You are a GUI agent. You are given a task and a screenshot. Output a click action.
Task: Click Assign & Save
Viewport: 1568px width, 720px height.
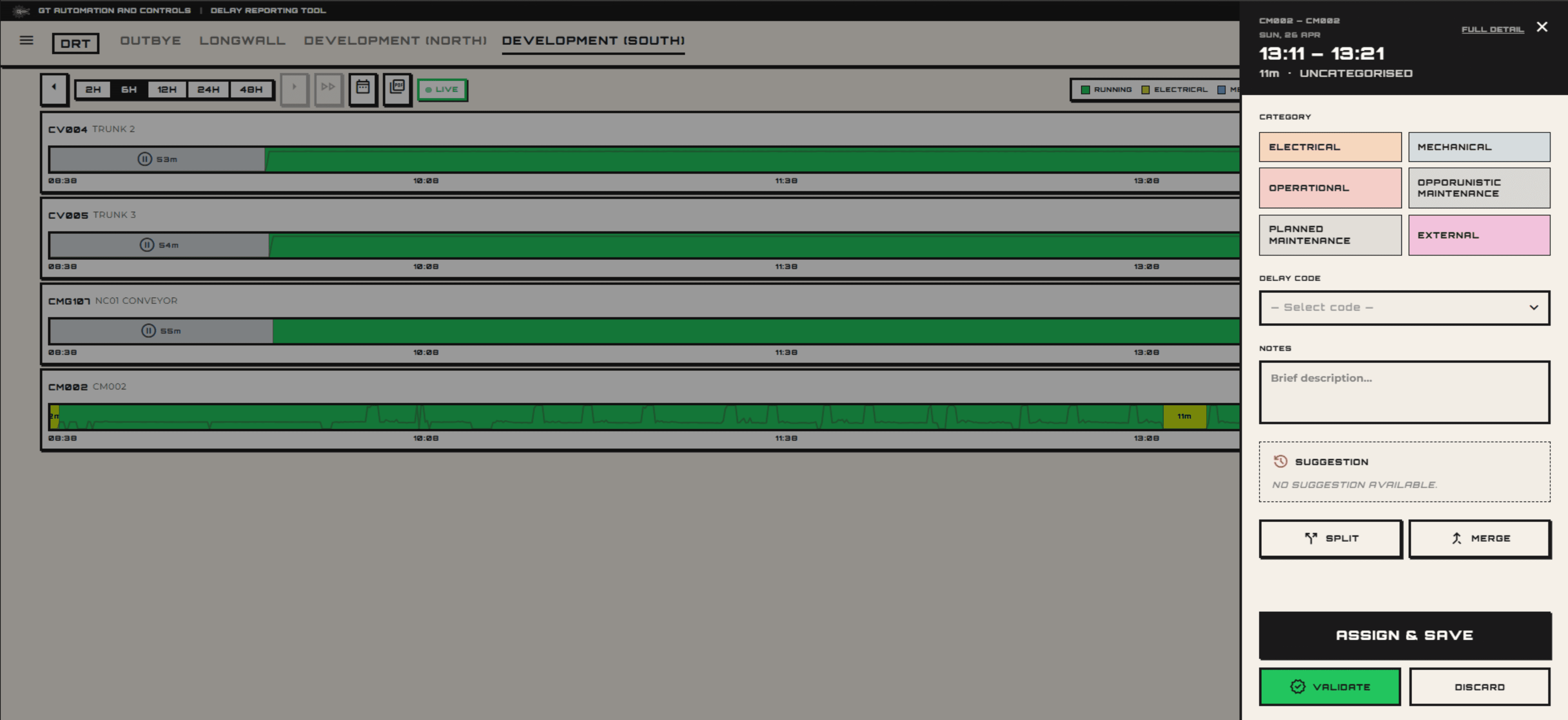[x=1405, y=636]
